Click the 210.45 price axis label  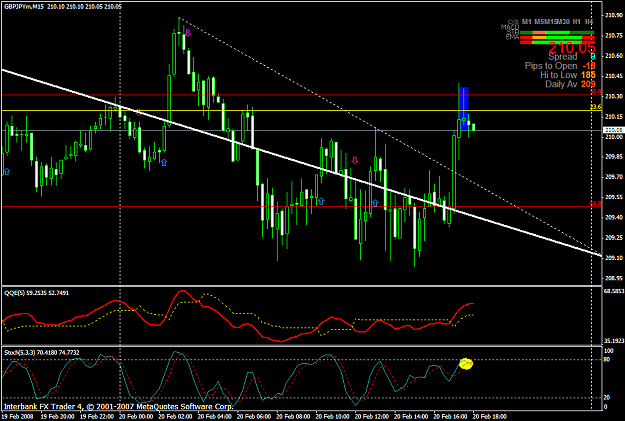click(613, 76)
